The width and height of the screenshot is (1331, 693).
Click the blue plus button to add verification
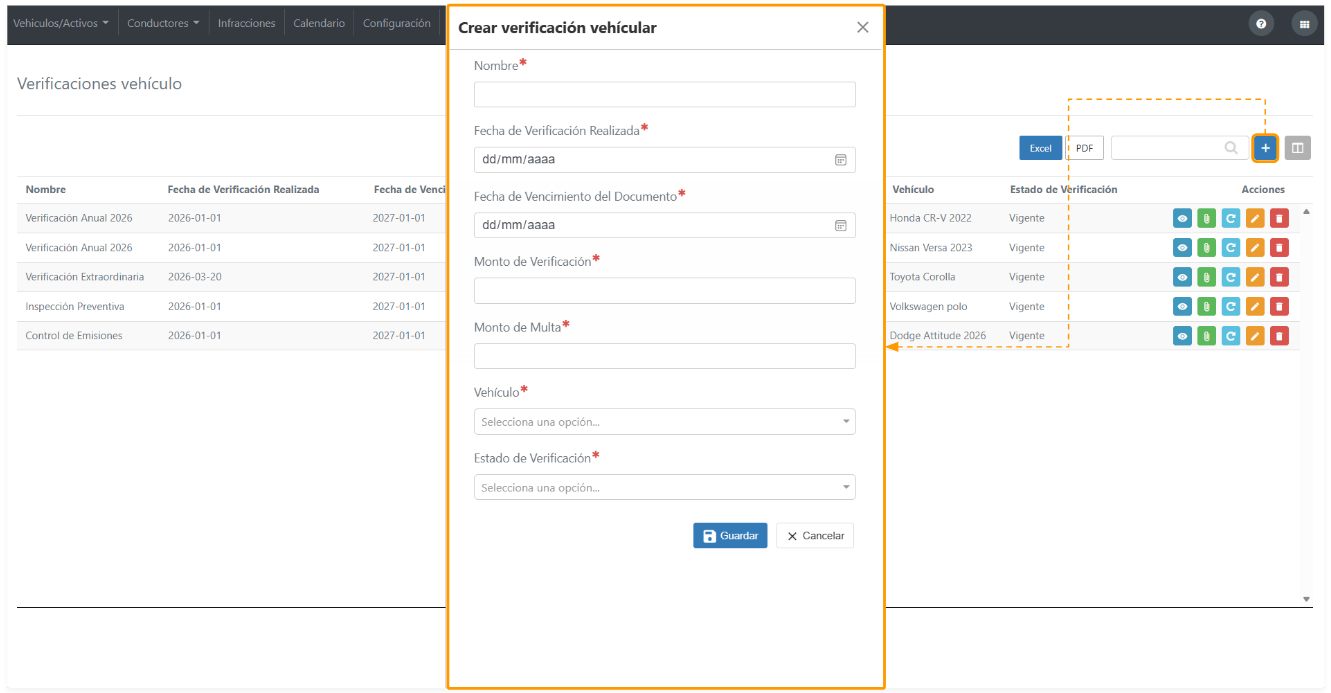pos(1265,148)
